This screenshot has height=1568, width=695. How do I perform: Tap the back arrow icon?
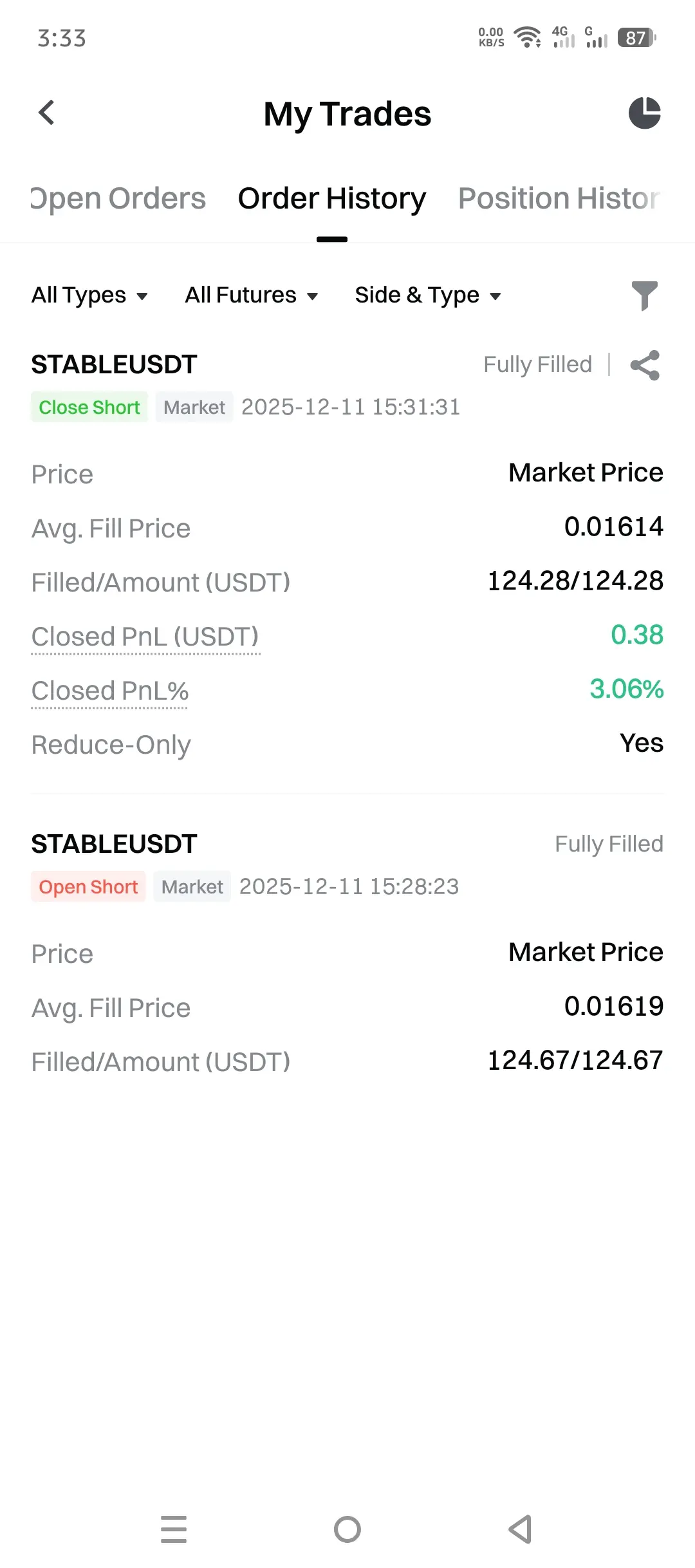point(46,113)
